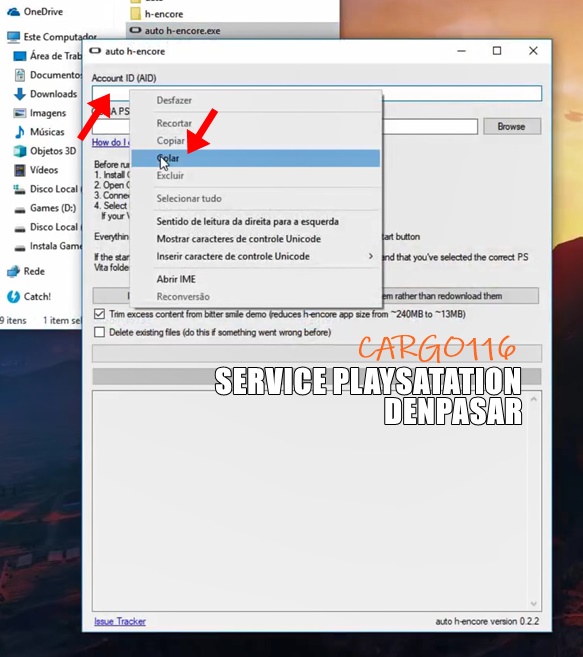
Task: Open the Objetos 3D cube icon
Action: 20,151
